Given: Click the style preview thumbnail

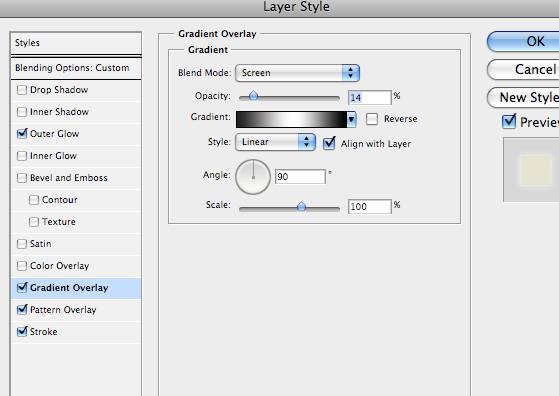Looking at the screenshot, I should (x=531, y=170).
